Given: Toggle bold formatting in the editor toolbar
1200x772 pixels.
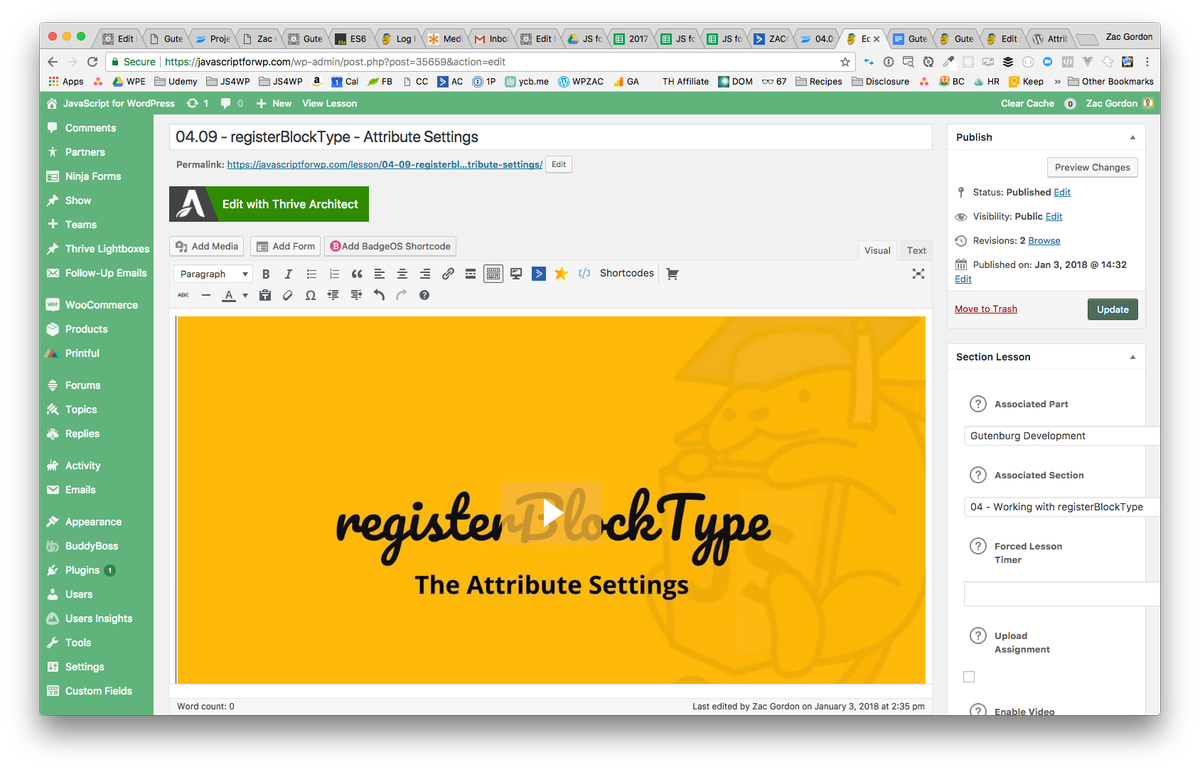Looking at the screenshot, I should [x=266, y=274].
